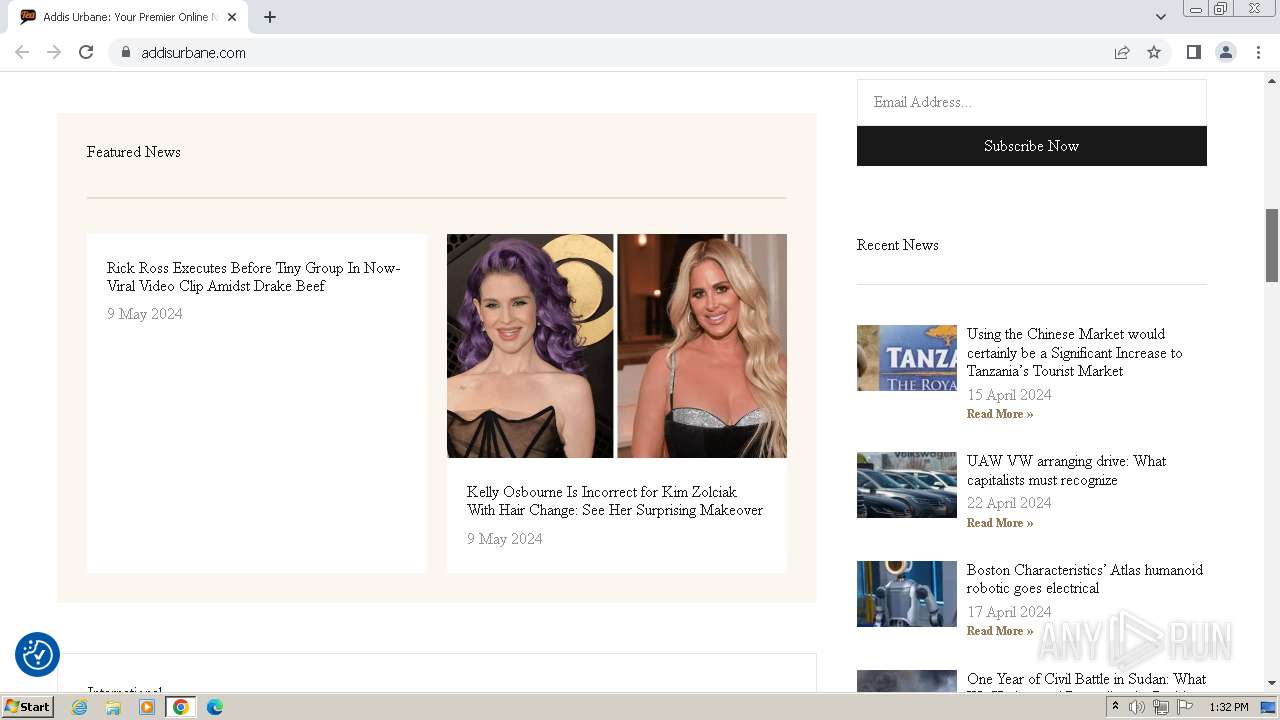Click the Atlas robot thumbnail
Image resolution: width=1280 pixels, height=720 pixels.
tap(906, 594)
